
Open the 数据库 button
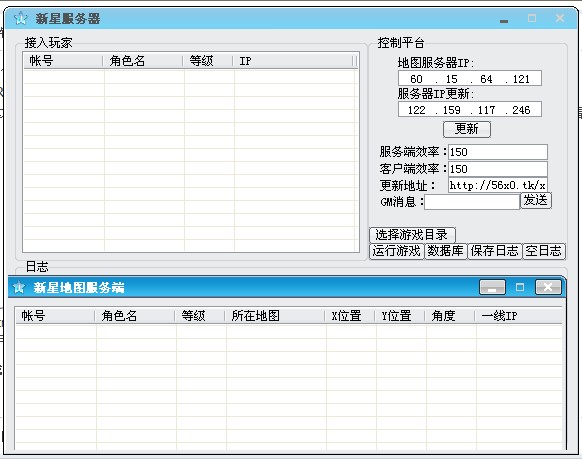[x=445, y=251]
